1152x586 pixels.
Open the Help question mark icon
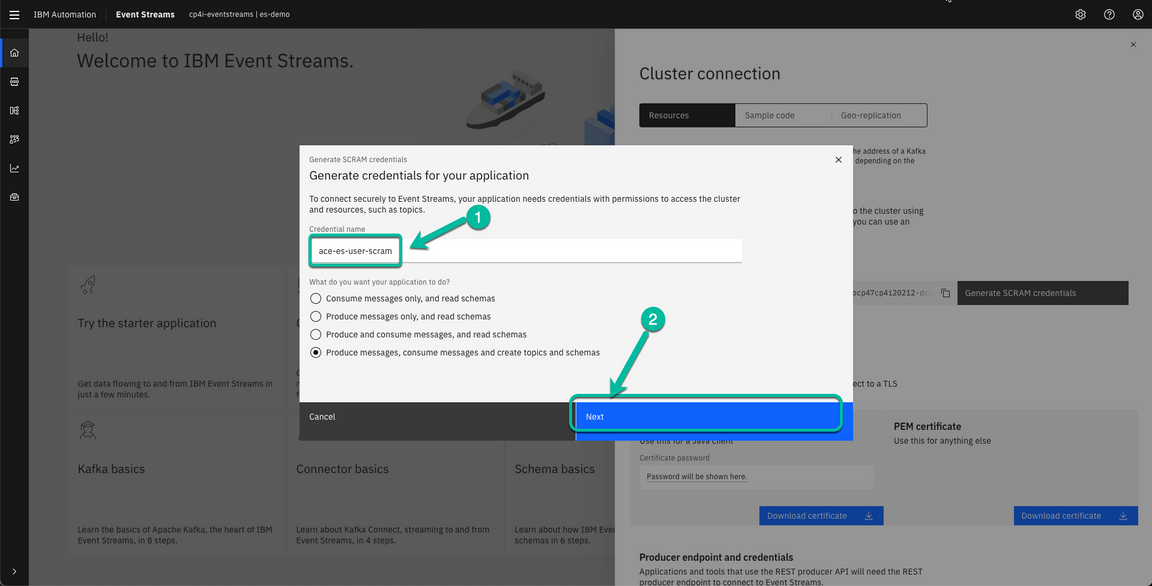1109,14
